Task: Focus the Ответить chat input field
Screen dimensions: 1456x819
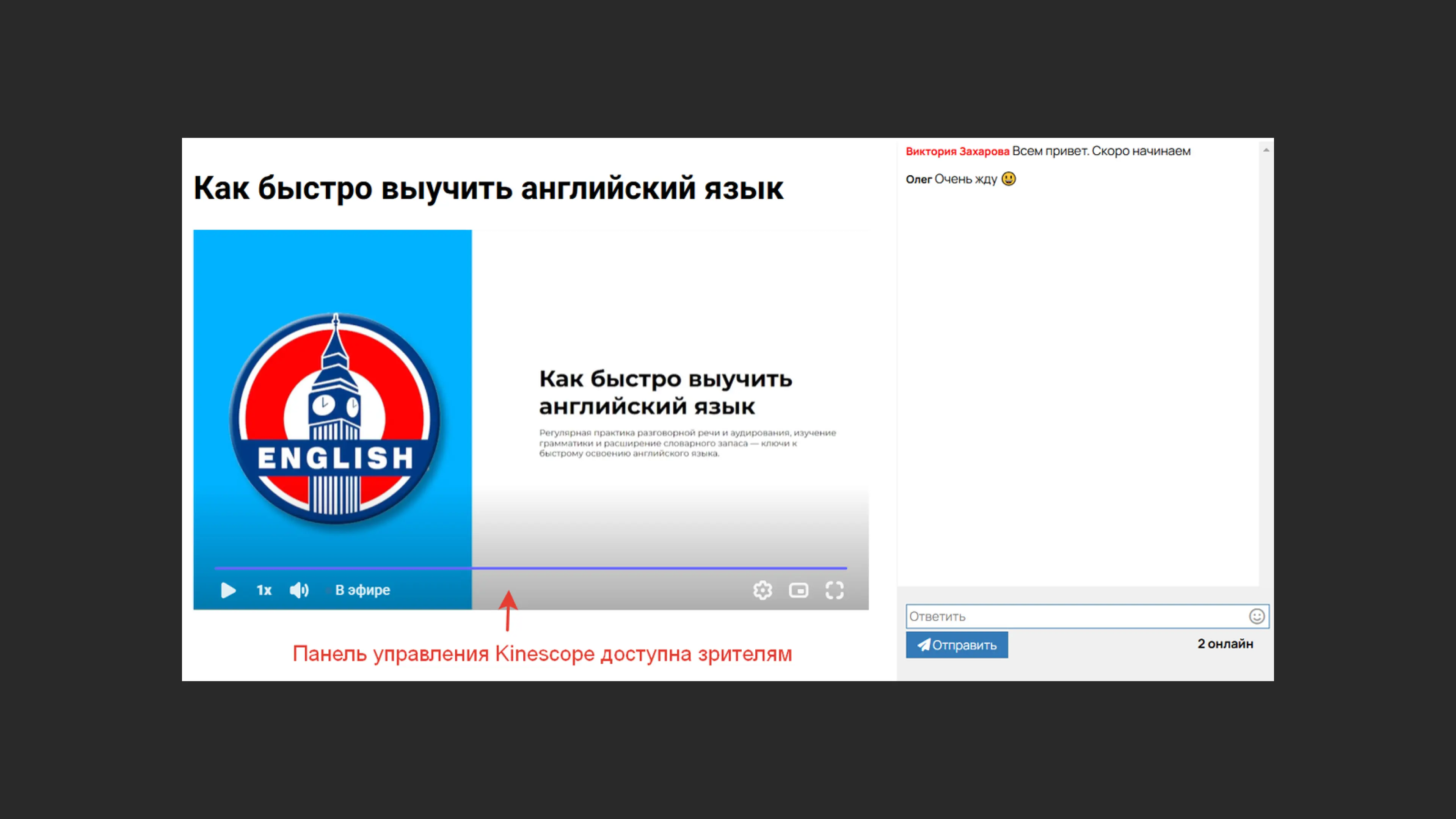Action: [x=1017, y=616]
